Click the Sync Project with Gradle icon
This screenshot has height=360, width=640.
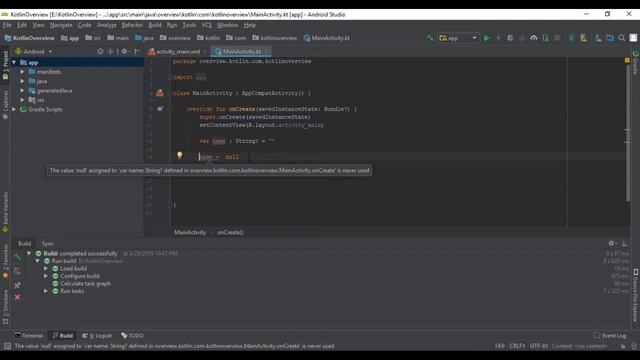[571, 38]
